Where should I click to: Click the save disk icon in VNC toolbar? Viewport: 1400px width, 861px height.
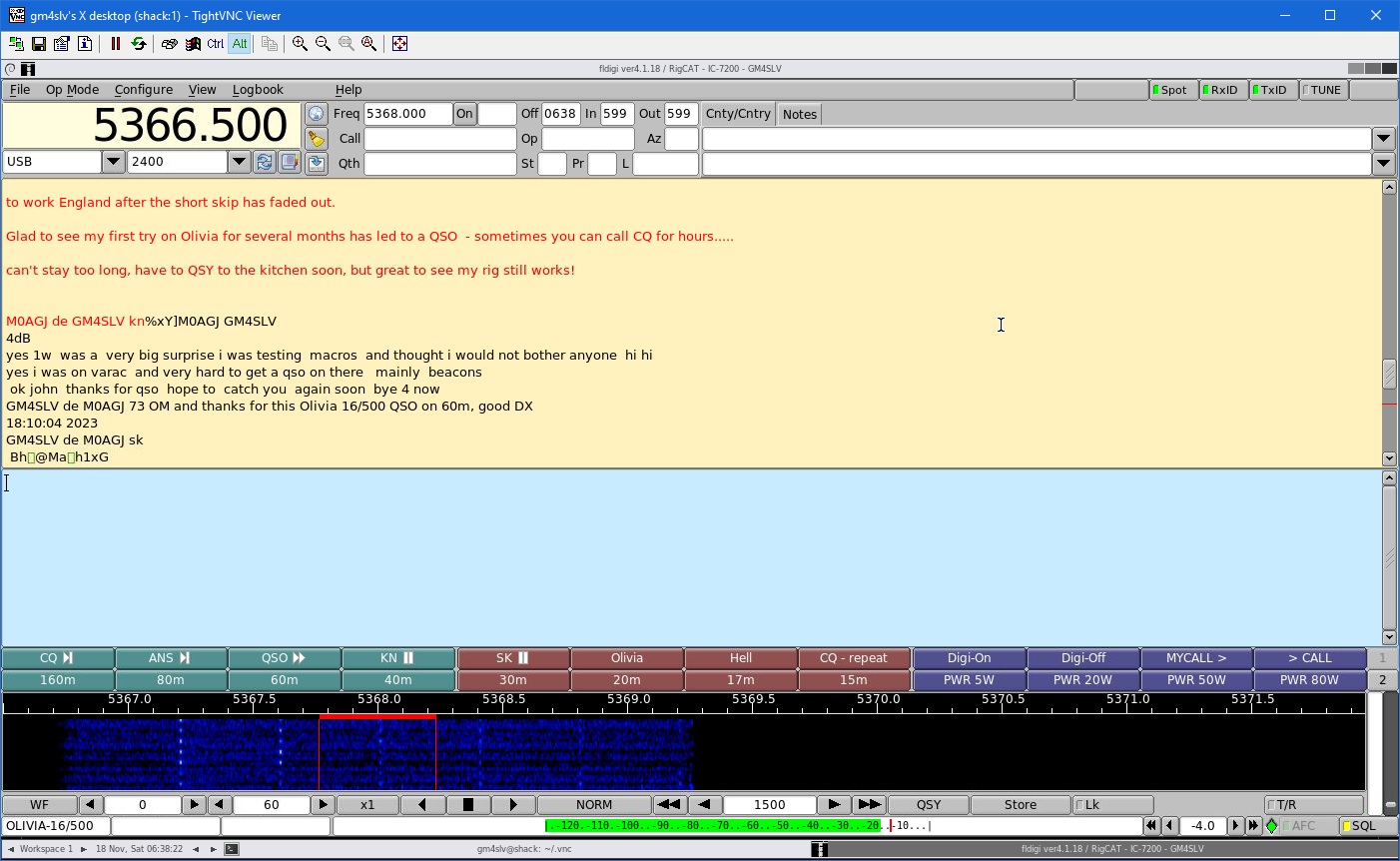click(x=38, y=44)
